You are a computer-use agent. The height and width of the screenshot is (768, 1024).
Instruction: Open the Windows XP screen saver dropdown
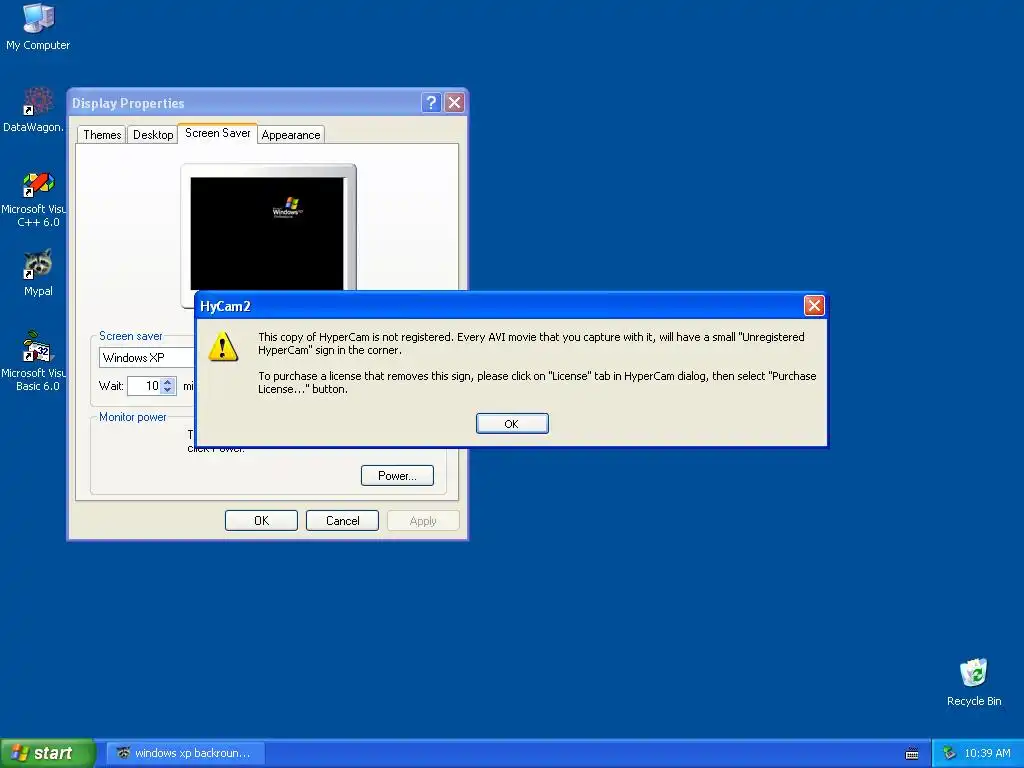147,357
